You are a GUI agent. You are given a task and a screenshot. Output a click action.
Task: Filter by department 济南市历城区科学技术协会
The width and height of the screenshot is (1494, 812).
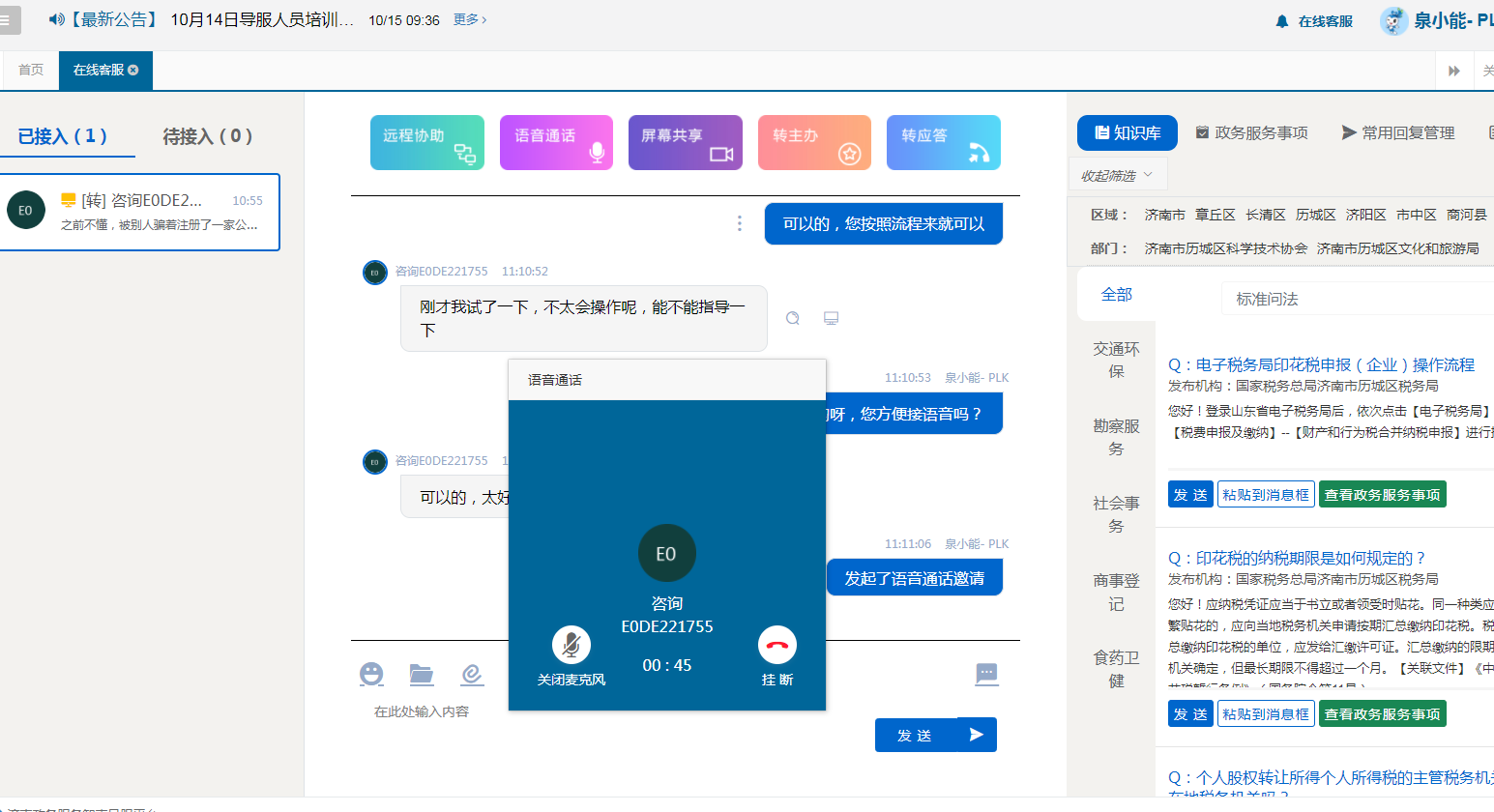tap(1225, 248)
